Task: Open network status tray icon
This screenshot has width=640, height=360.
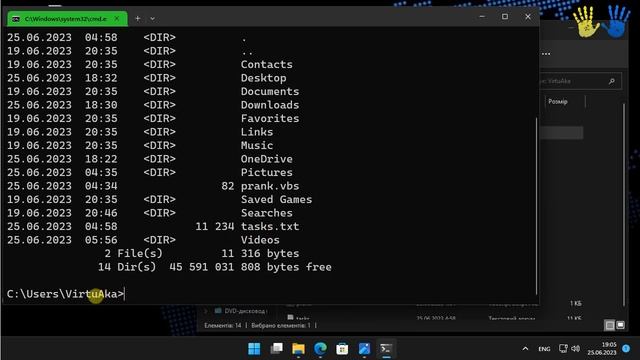Action: tap(563, 349)
